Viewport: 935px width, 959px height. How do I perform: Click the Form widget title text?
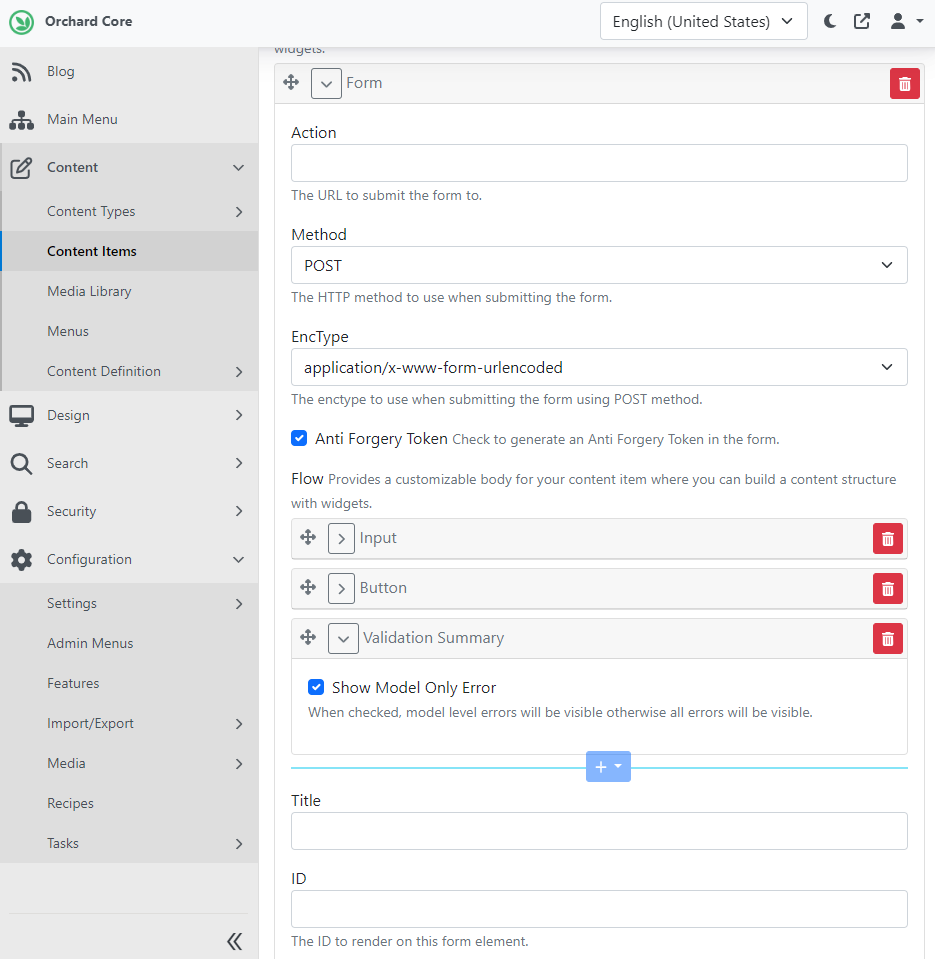364,83
